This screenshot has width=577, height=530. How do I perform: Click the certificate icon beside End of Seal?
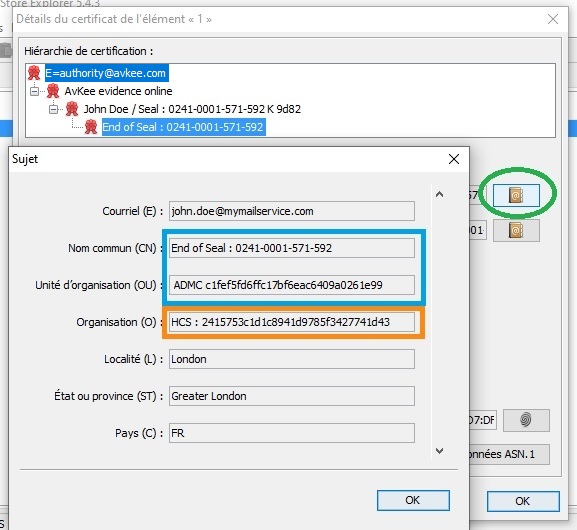[91, 127]
